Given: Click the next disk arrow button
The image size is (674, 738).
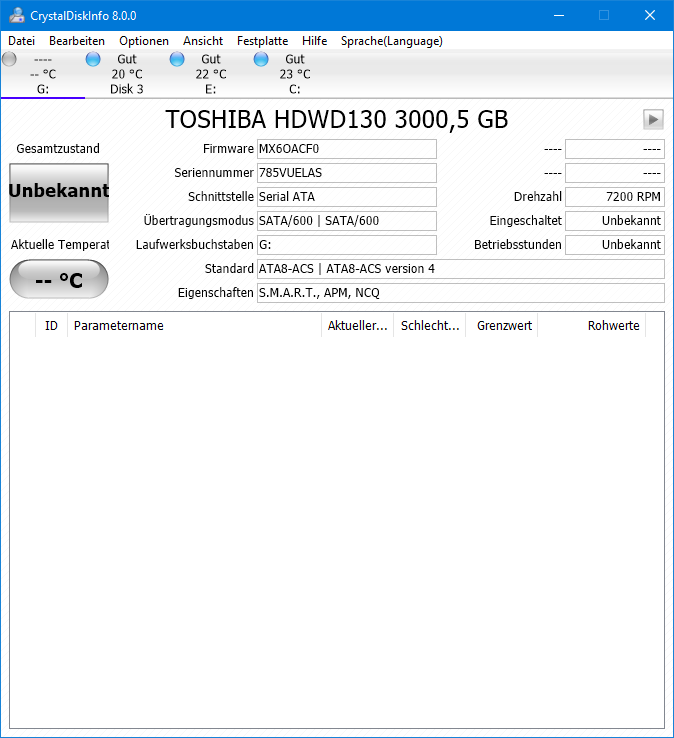Looking at the screenshot, I should [653, 119].
